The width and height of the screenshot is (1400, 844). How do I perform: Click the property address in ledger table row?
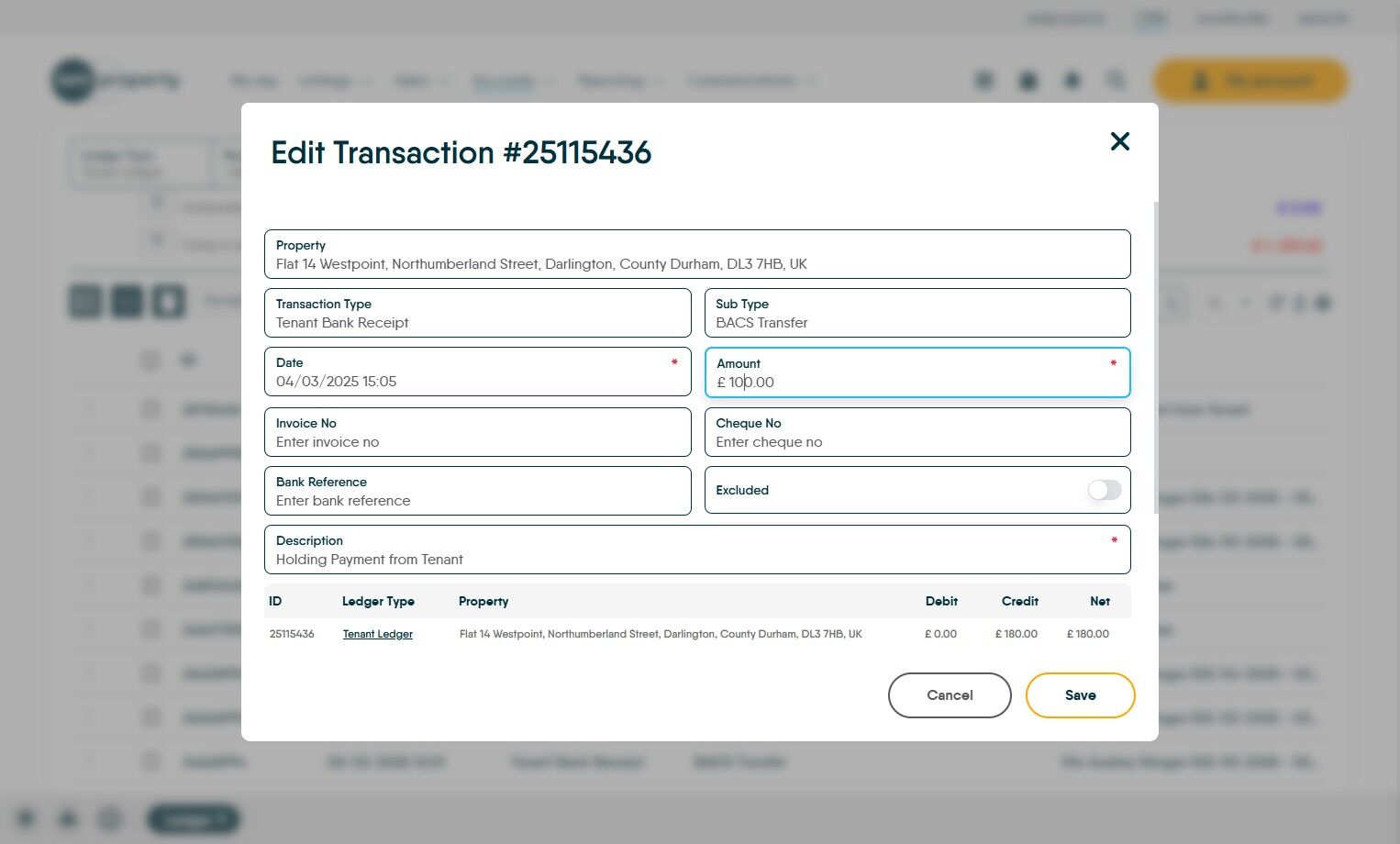point(661,634)
